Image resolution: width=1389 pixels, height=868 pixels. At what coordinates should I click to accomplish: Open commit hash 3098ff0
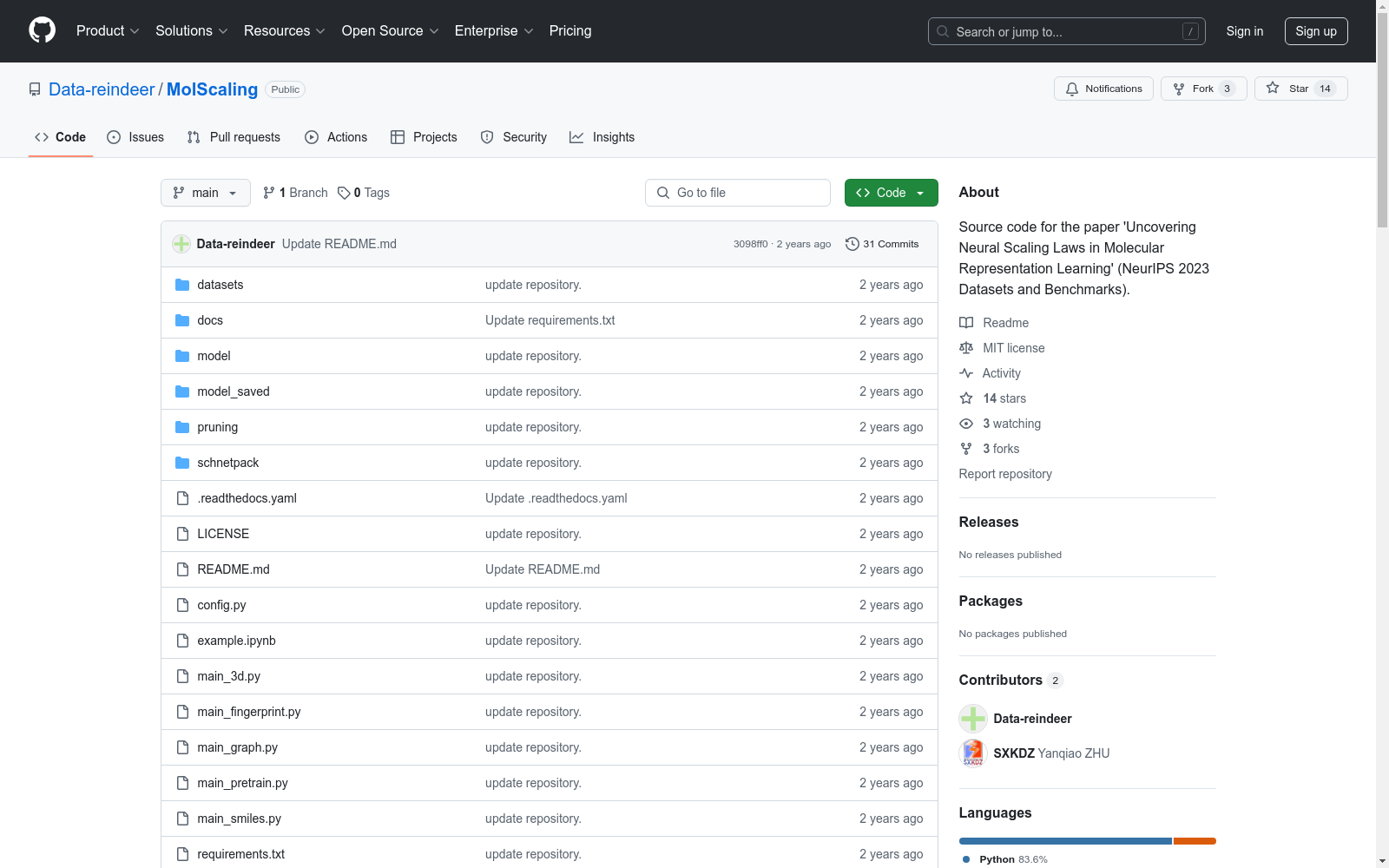tap(750, 244)
